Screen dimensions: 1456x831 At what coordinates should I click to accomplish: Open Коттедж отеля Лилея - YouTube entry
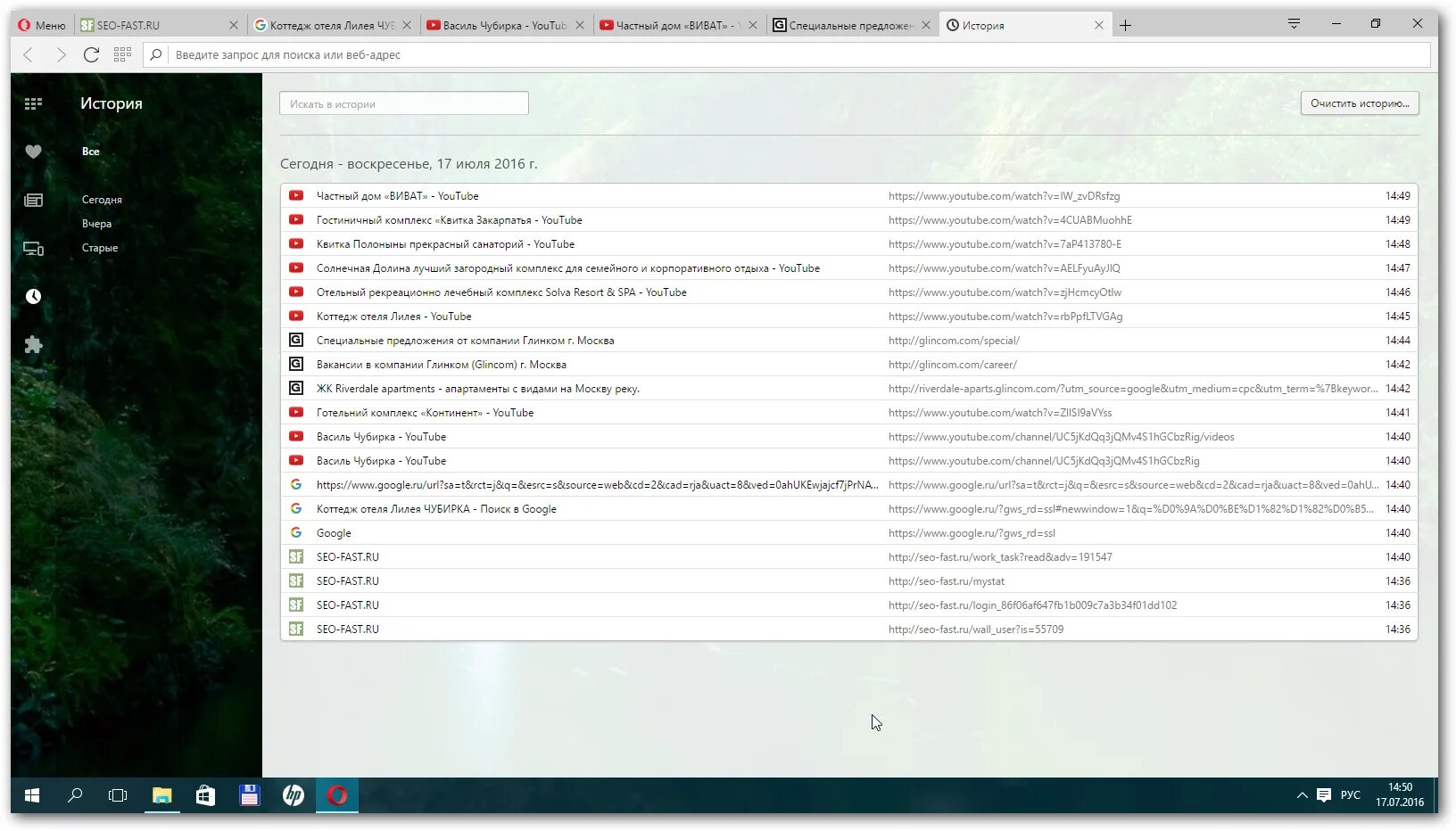click(x=848, y=317)
